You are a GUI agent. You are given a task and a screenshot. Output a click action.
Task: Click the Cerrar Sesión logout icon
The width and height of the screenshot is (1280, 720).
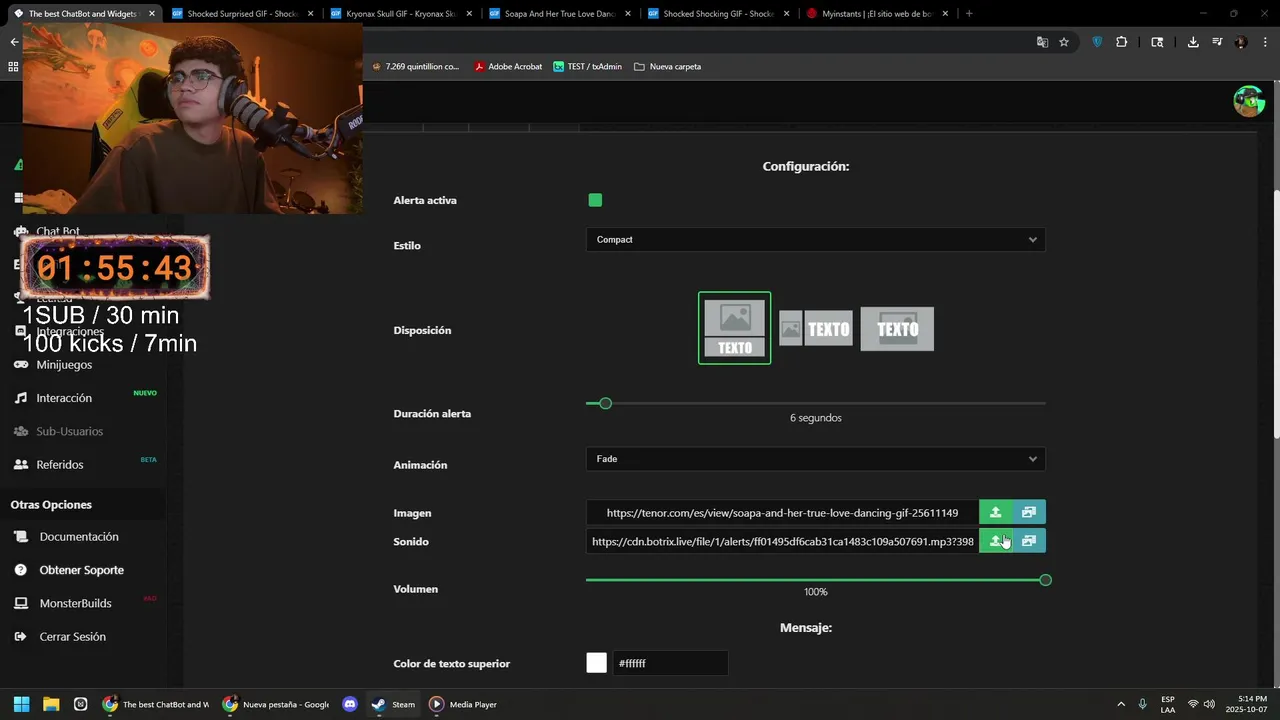click(21, 637)
